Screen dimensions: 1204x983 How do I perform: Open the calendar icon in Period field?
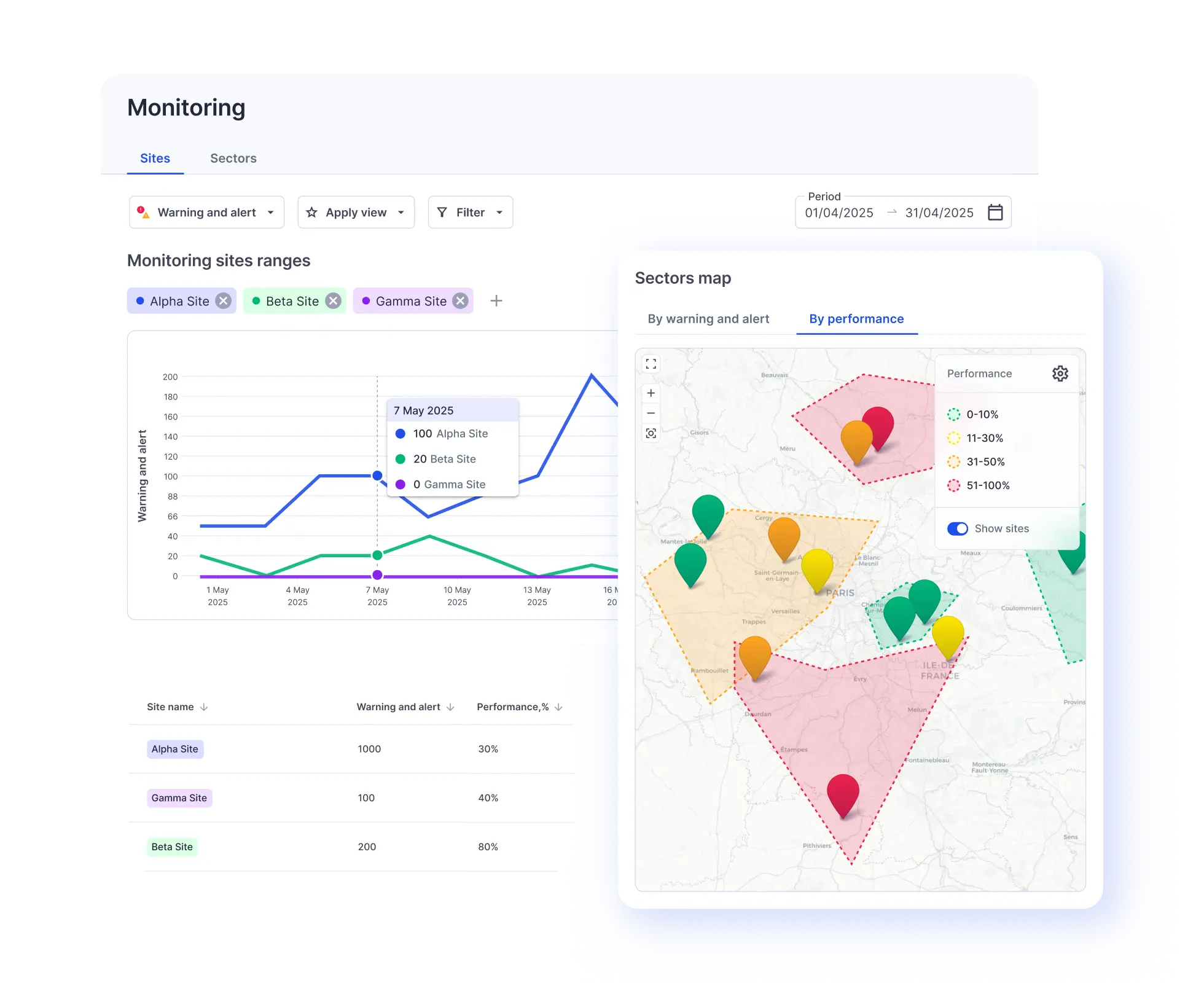(996, 213)
